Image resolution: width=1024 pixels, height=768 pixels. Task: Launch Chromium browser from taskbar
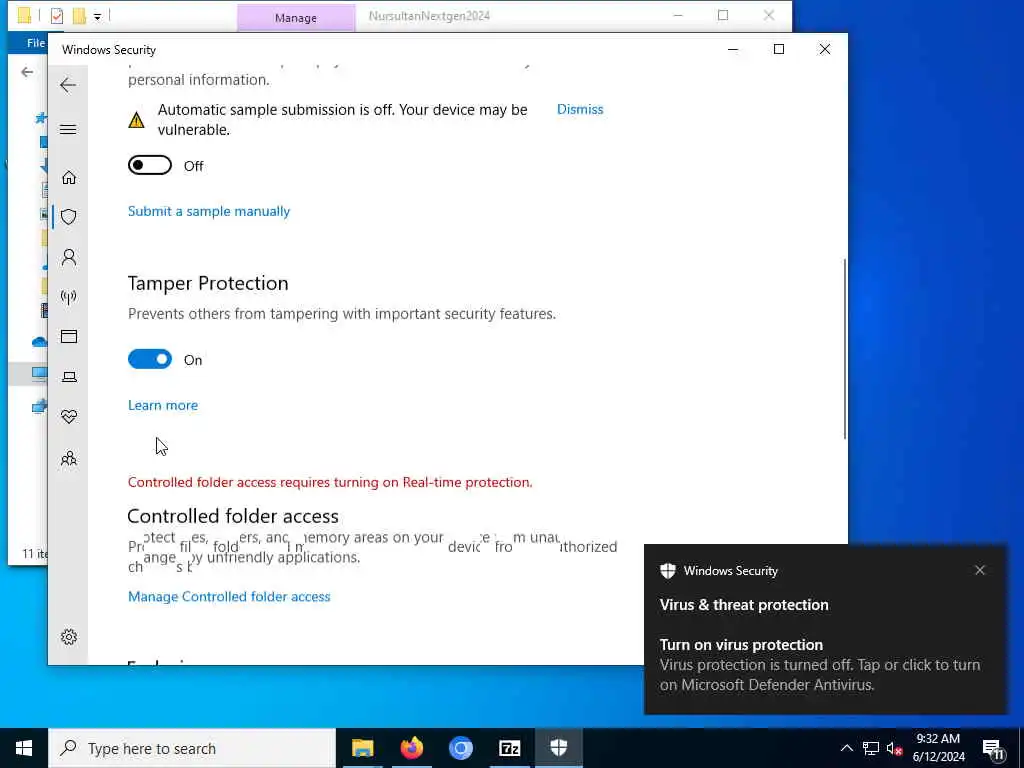[x=460, y=748]
